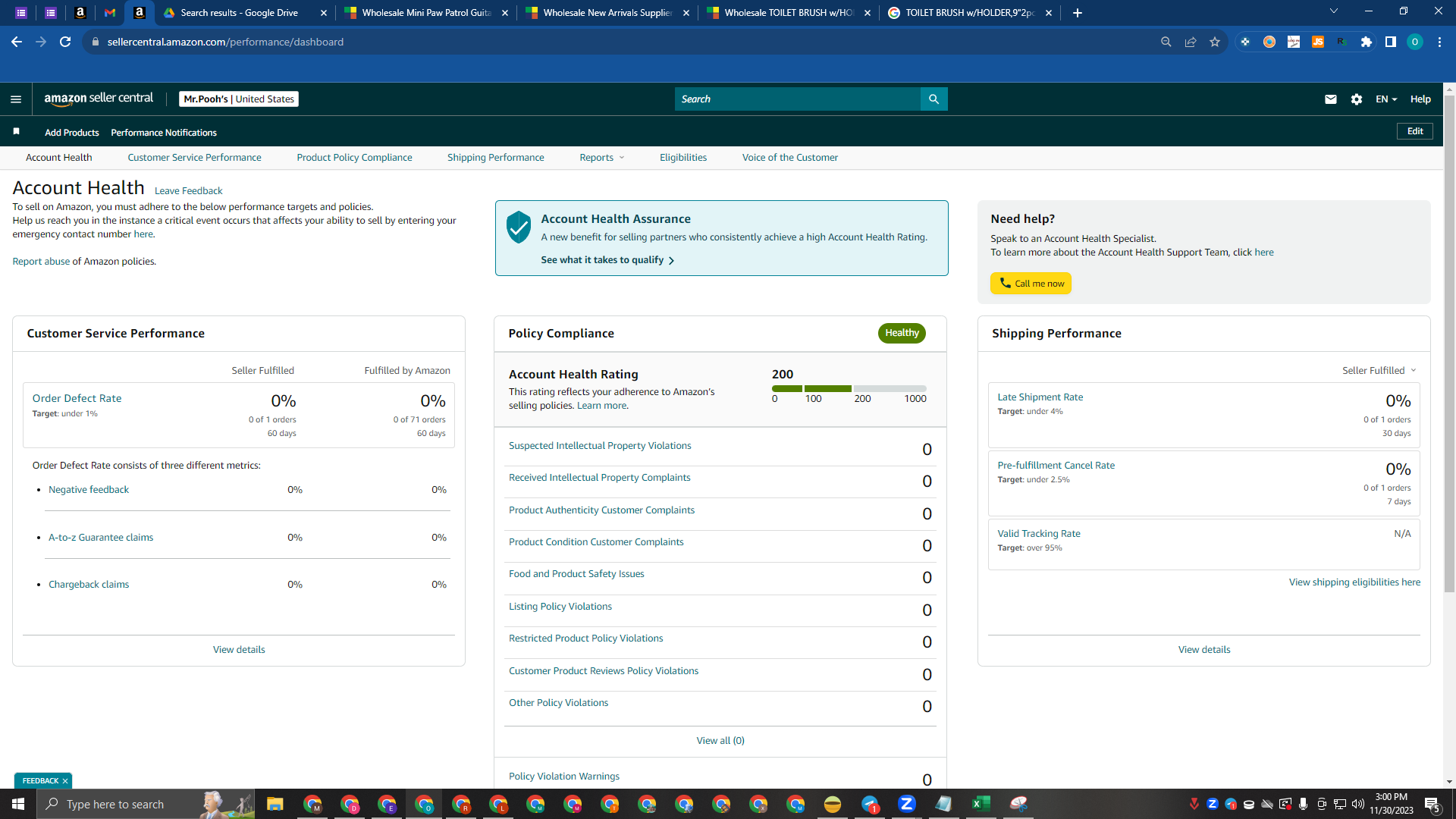
Task: Switch to Wholesale Mini Paw Patrol browser tab
Action: coord(425,13)
